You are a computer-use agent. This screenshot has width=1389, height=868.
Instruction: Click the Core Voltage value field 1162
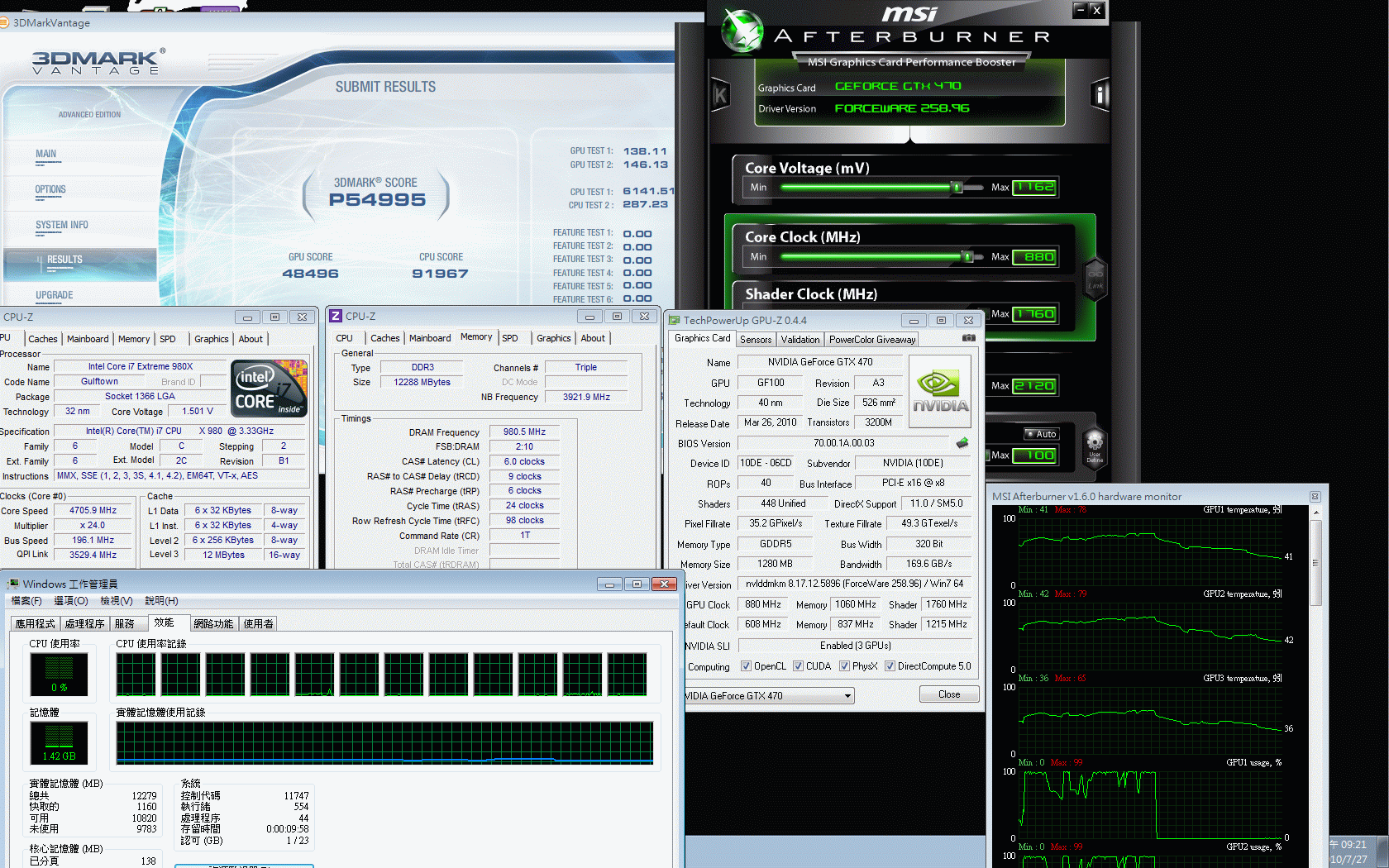click(x=1034, y=188)
